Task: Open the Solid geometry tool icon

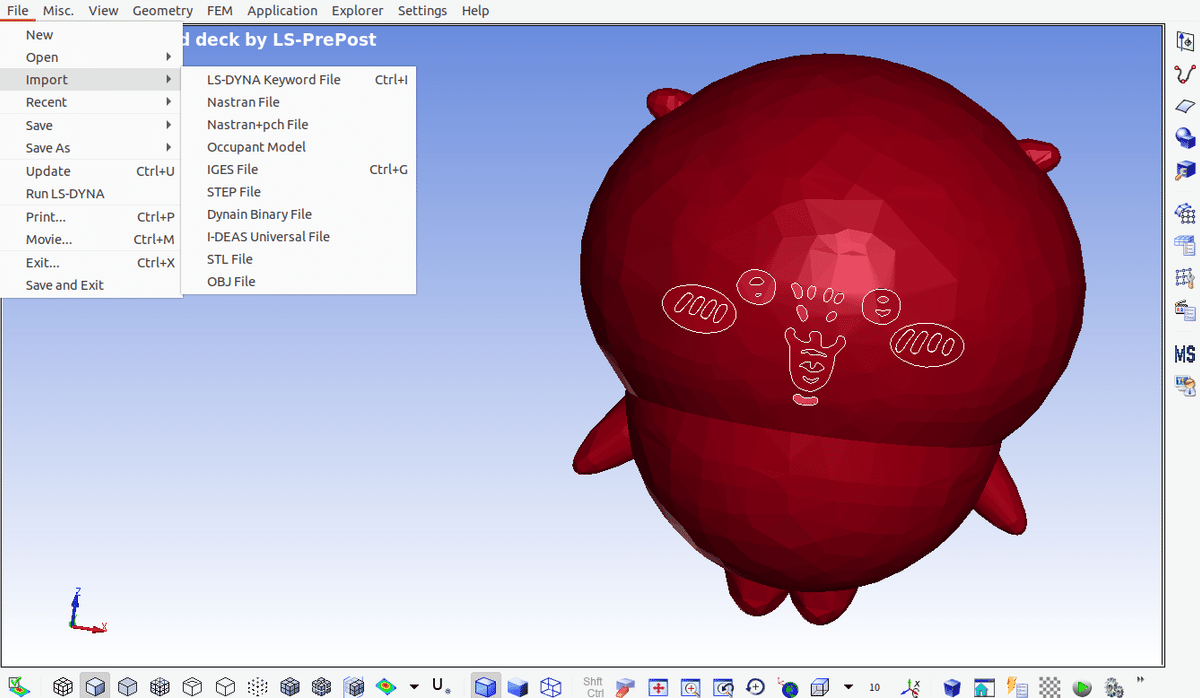Action: pyautogui.click(x=1185, y=138)
